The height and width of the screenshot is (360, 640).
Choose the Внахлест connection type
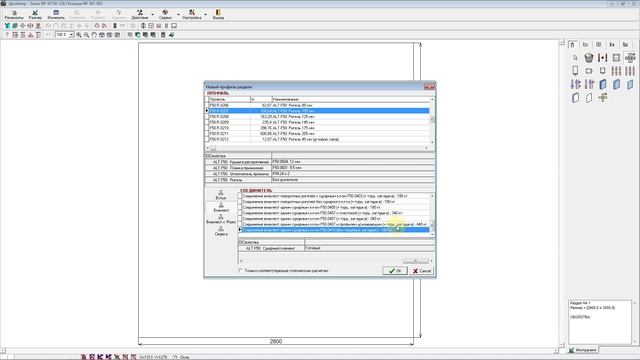pos(221,207)
